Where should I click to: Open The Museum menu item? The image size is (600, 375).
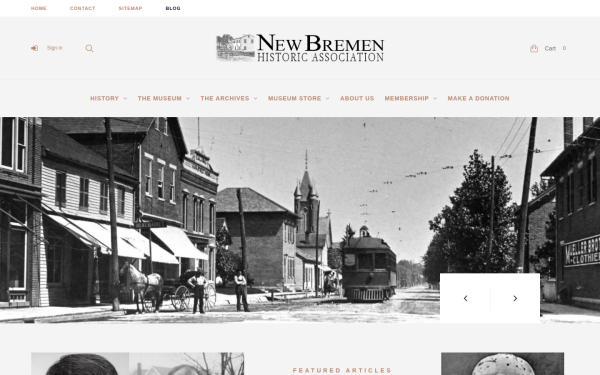[x=160, y=98]
